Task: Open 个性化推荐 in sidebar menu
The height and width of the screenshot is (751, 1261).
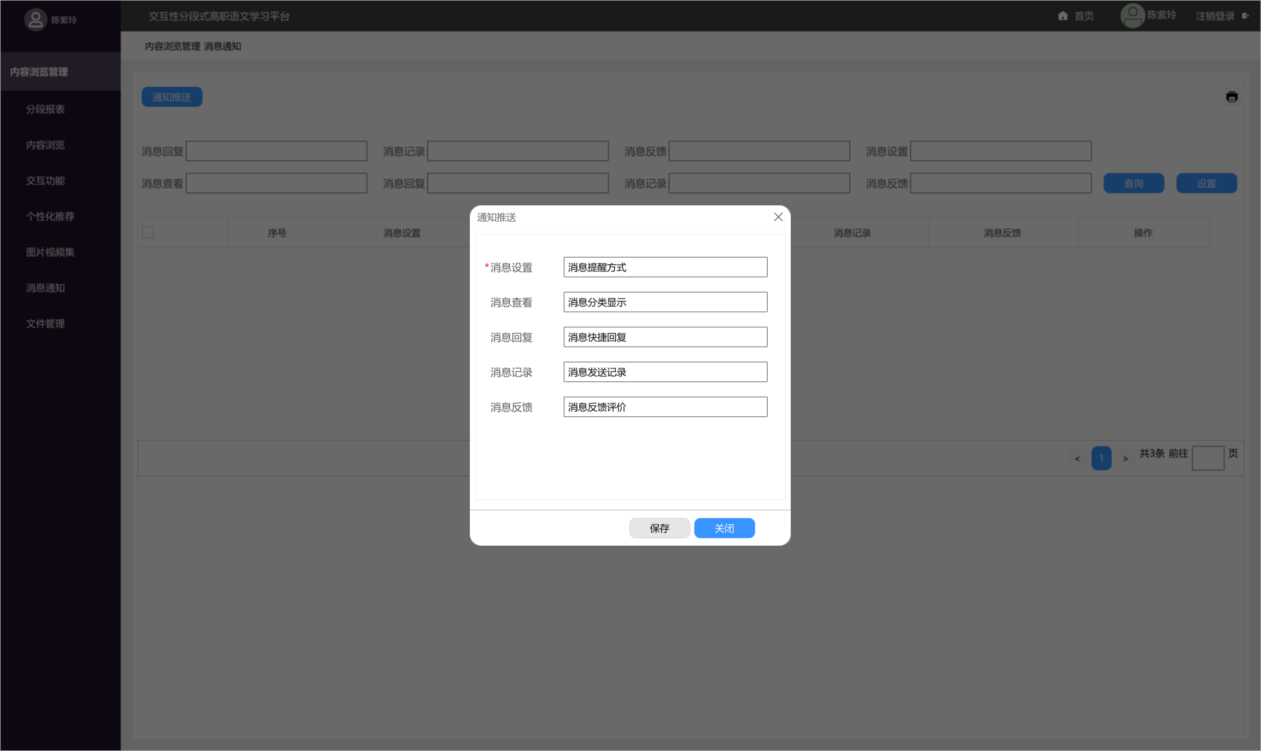Action: pyautogui.click(x=50, y=216)
